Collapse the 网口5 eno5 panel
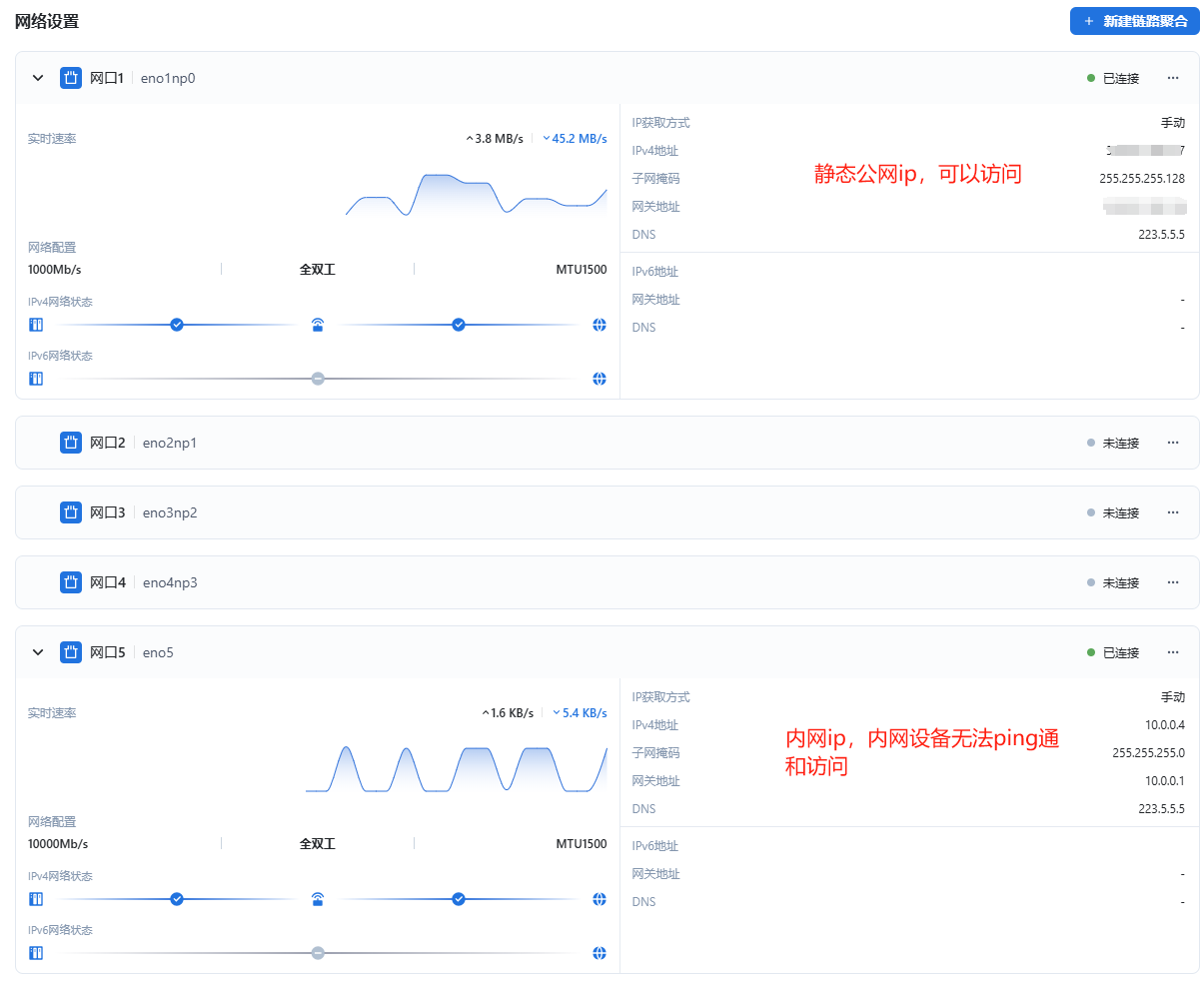1204x988 pixels. point(38,652)
